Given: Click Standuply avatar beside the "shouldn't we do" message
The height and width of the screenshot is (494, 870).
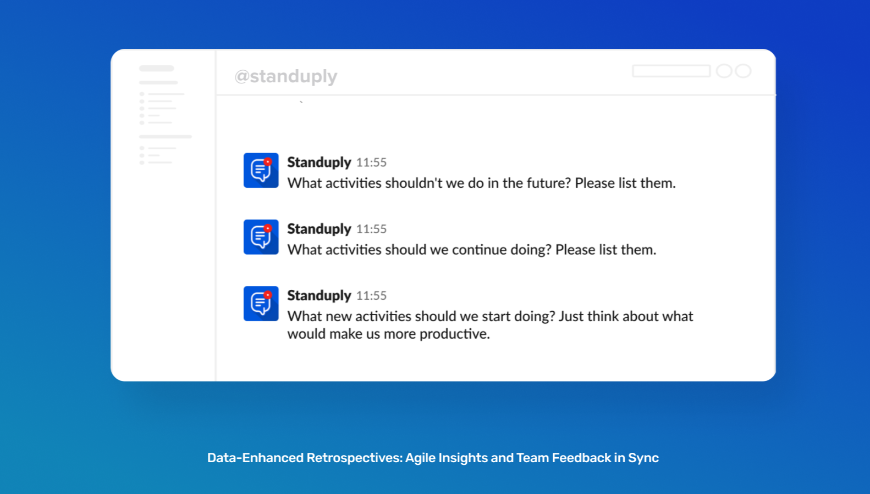Looking at the screenshot, I should coord(261,170).
